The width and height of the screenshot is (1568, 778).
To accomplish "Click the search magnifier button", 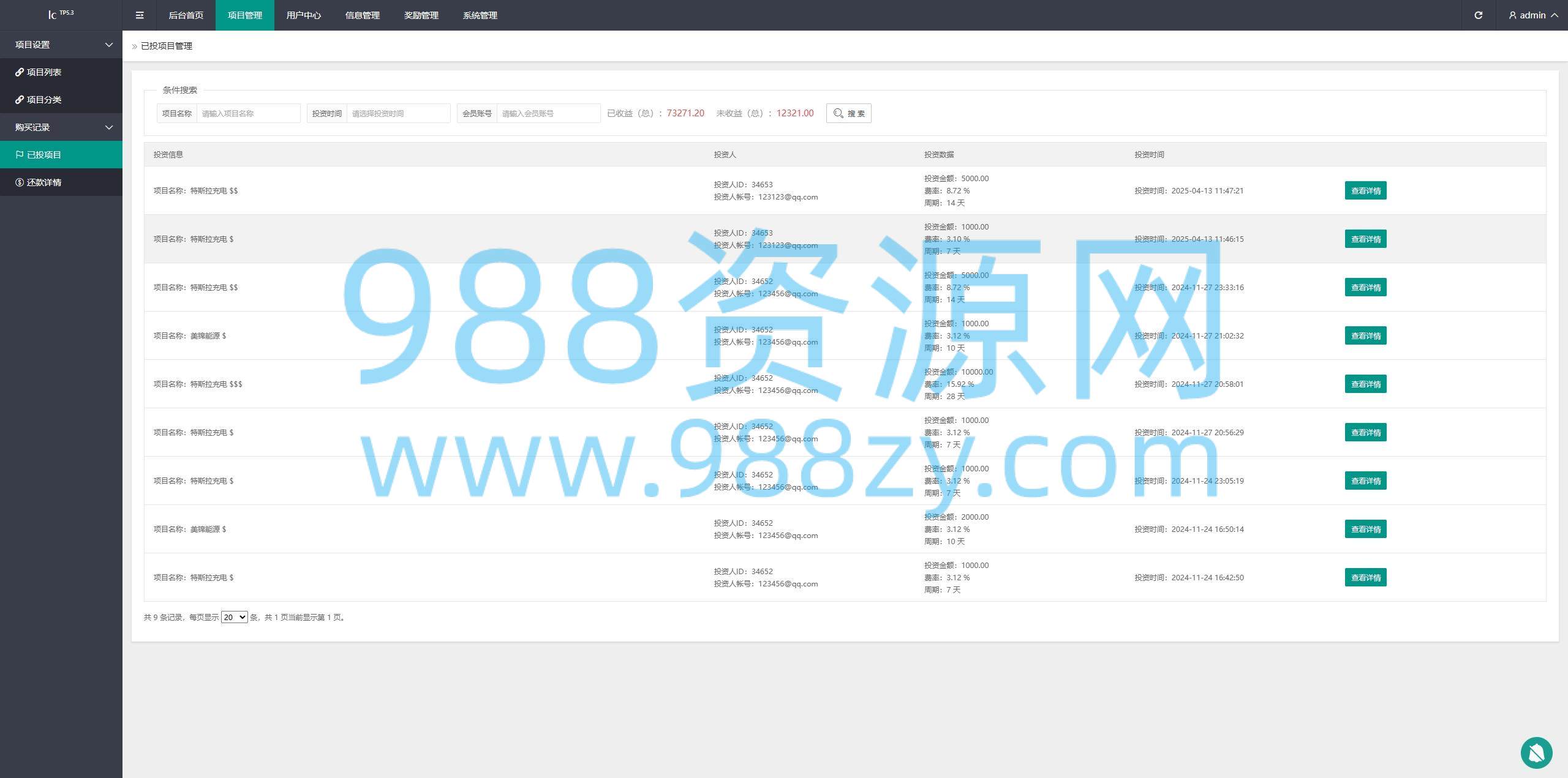I will pos(848,113).
